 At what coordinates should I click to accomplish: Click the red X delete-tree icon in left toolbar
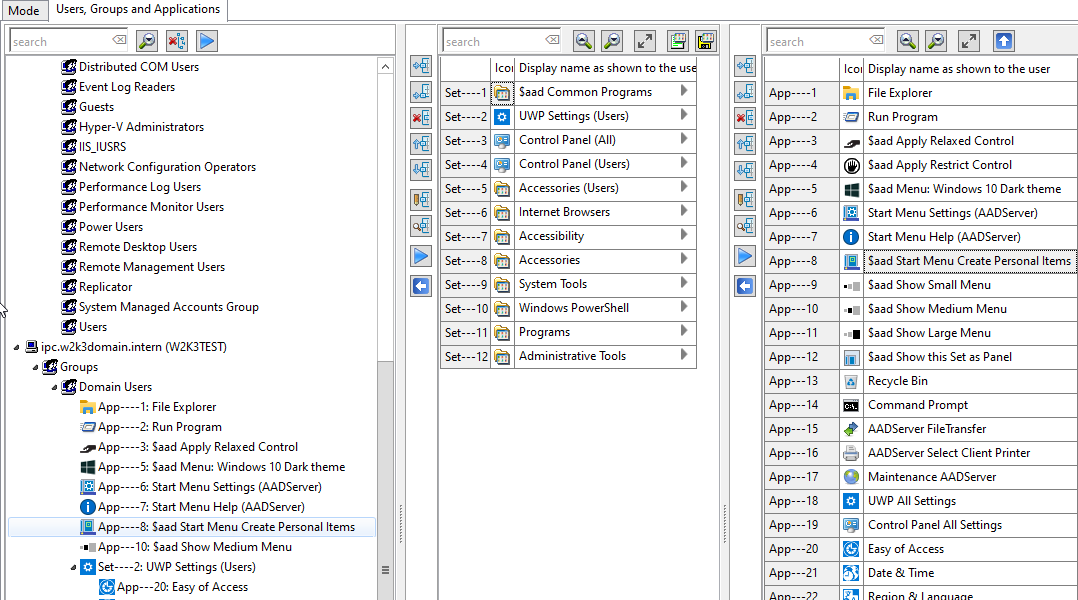[177, 41]
